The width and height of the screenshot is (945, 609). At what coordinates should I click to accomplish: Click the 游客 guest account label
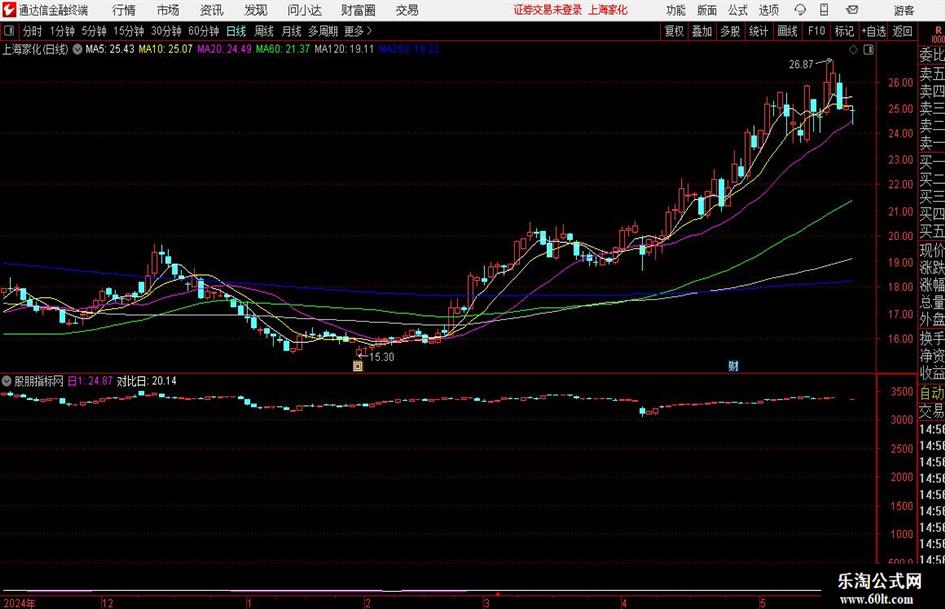click(903, 10)
